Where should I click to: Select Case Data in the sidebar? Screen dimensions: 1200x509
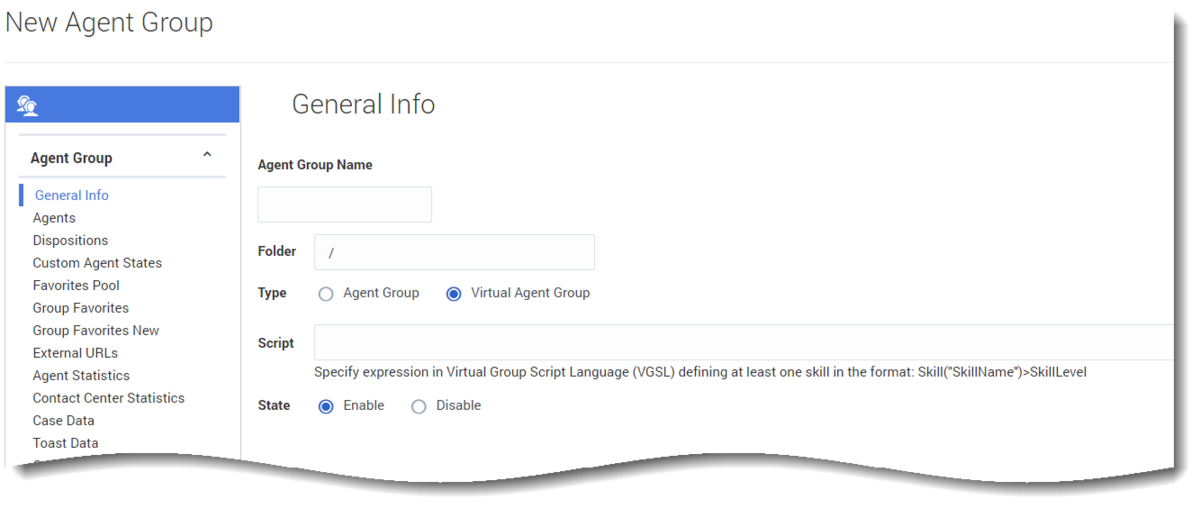coord(63,420)
